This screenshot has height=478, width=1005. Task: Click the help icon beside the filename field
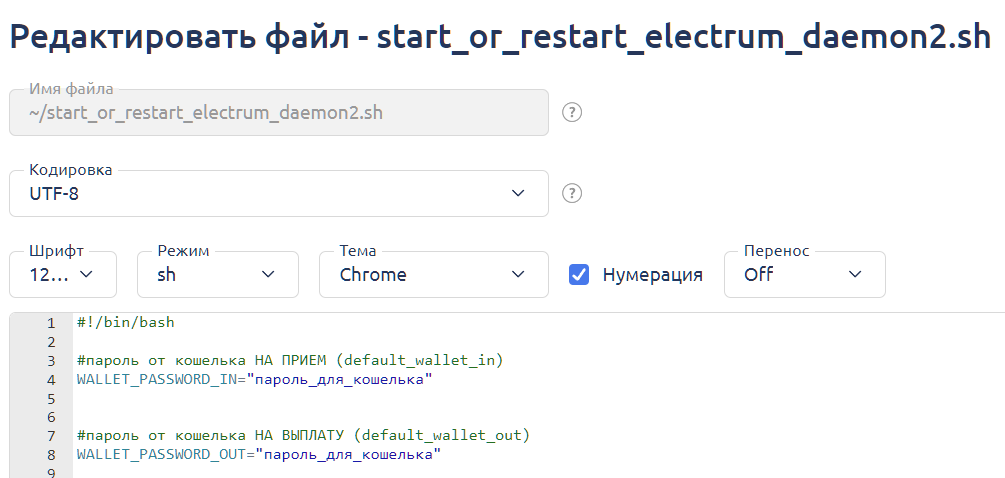click(572, 112)
